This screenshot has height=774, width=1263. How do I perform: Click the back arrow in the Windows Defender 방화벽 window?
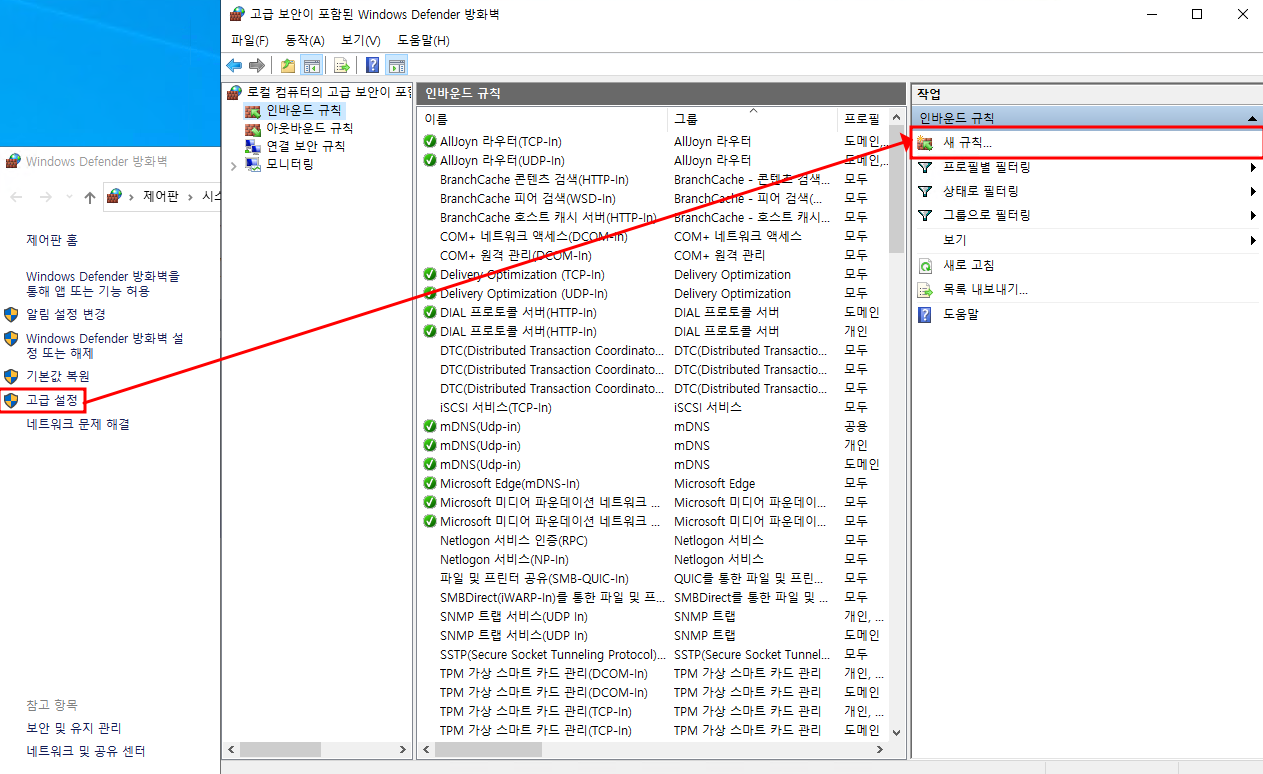tap(17, 197)
